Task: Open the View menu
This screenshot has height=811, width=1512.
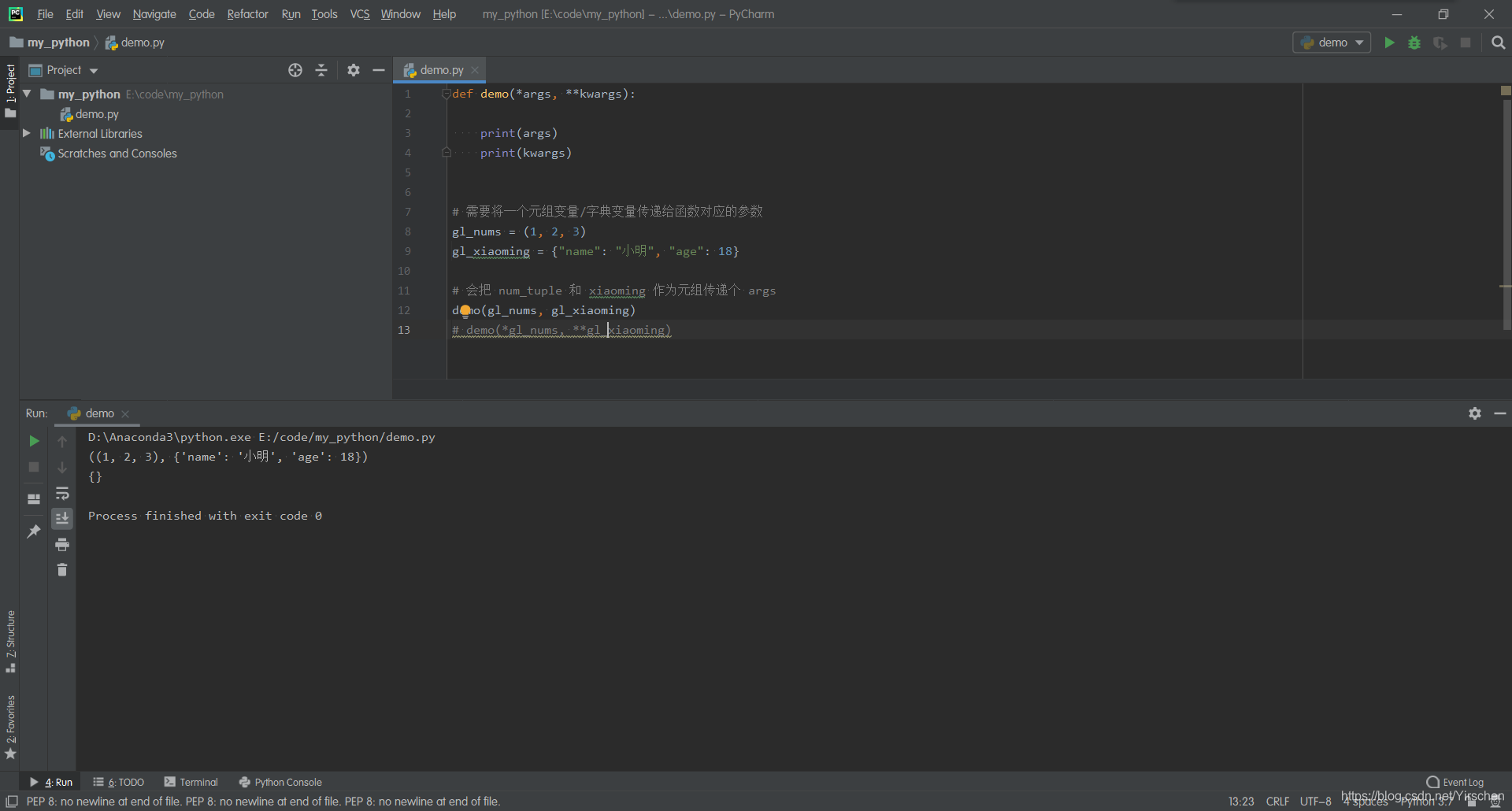Action: pos(108,14)
